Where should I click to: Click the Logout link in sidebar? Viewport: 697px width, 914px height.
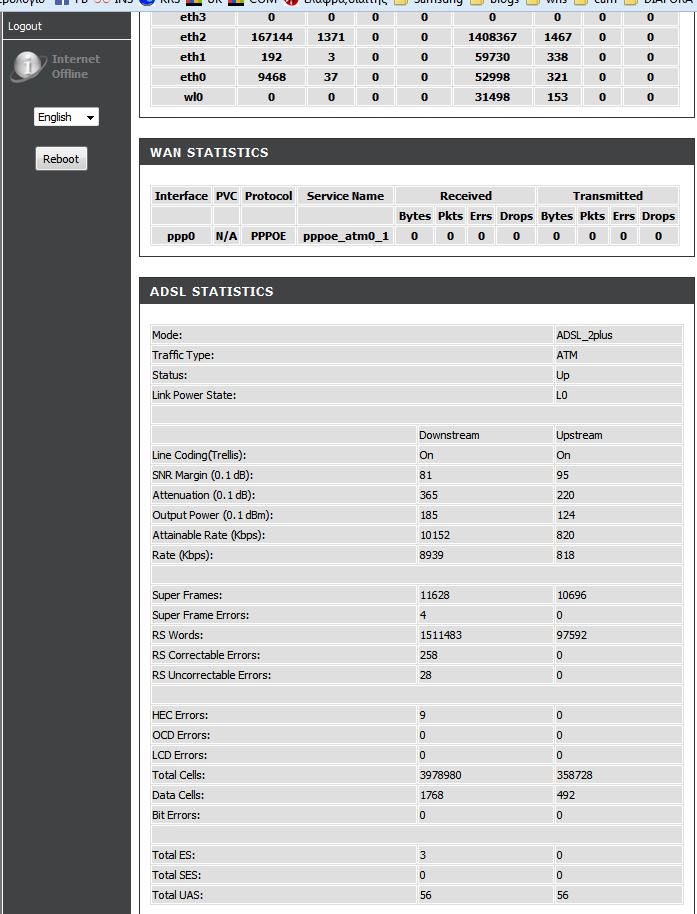(x=25, y=26)
